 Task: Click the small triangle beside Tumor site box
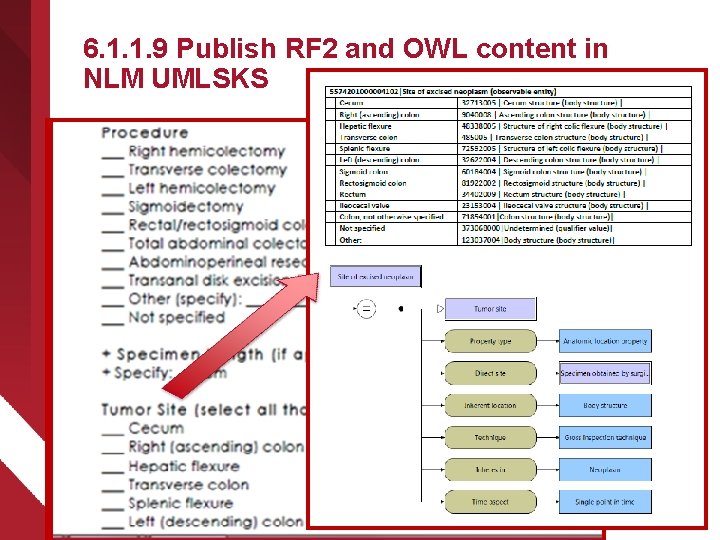point(440,309)
